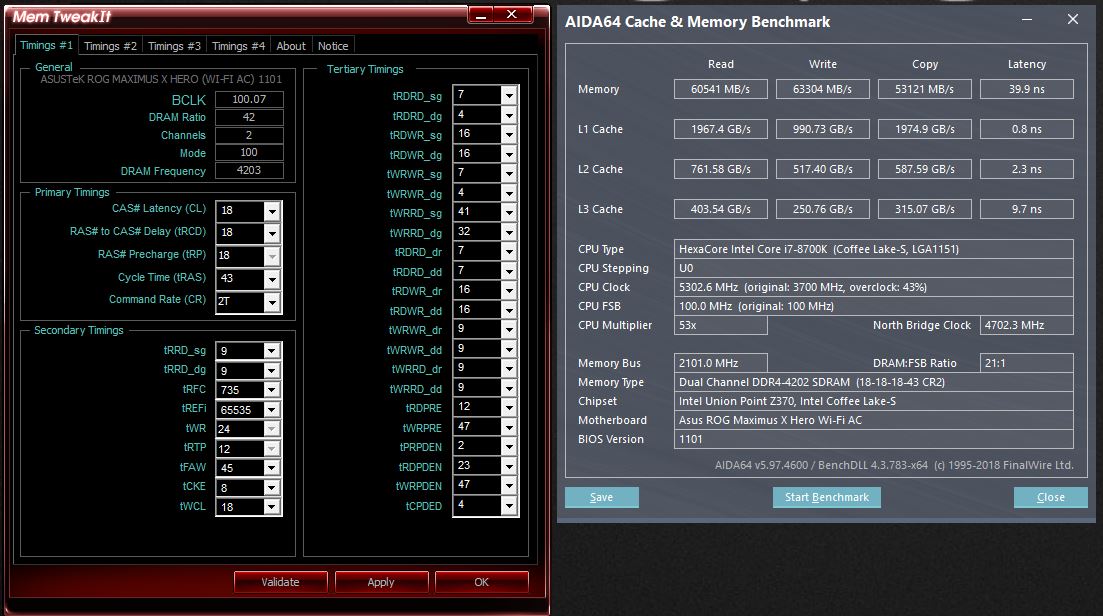Open tWRPDEN dropdown arrow

509,485
